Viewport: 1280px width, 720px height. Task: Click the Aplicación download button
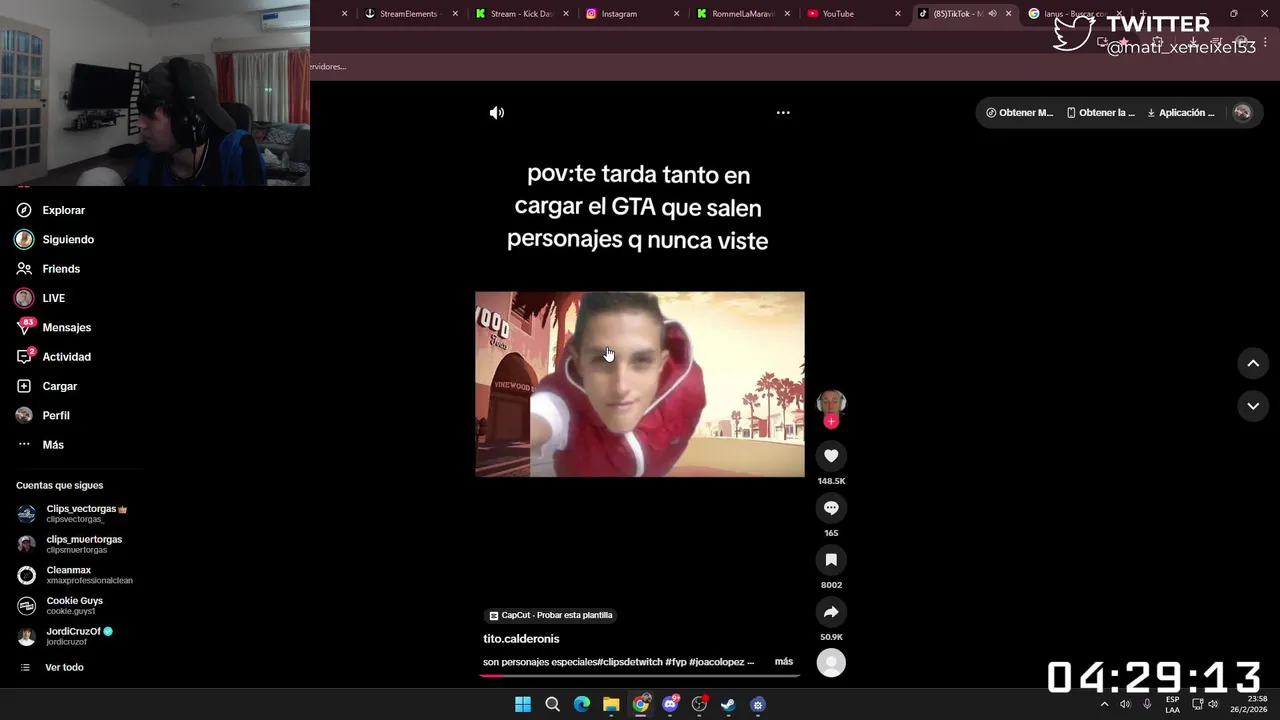click(x=1181, y=113)
